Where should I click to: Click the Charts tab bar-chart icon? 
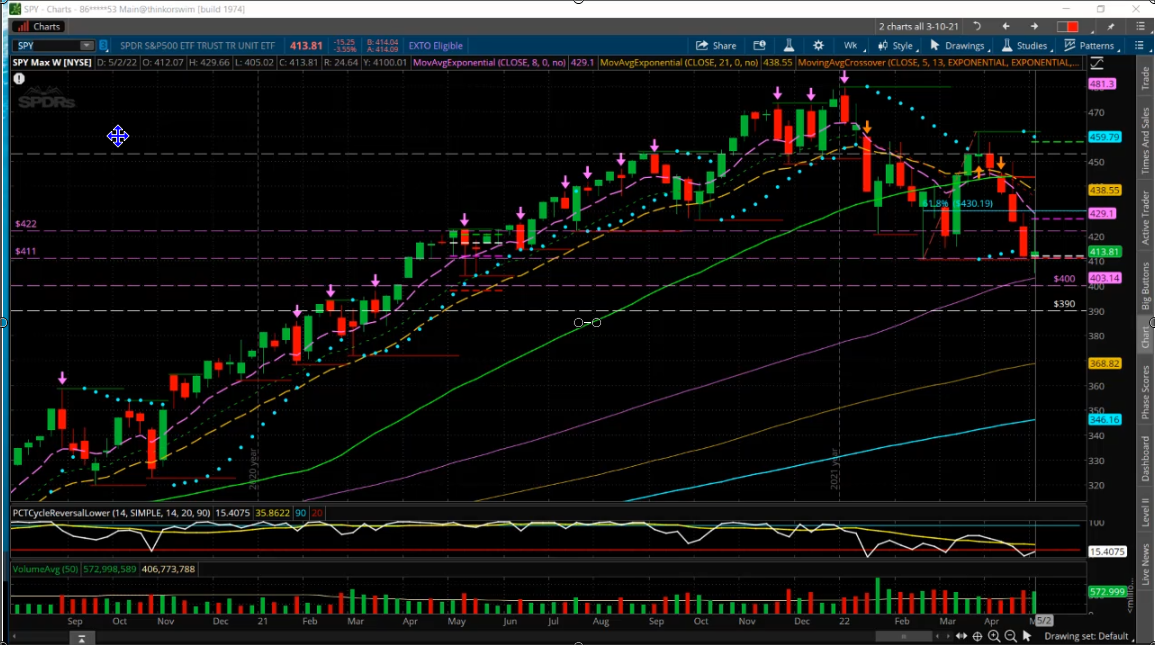(22, 27)
